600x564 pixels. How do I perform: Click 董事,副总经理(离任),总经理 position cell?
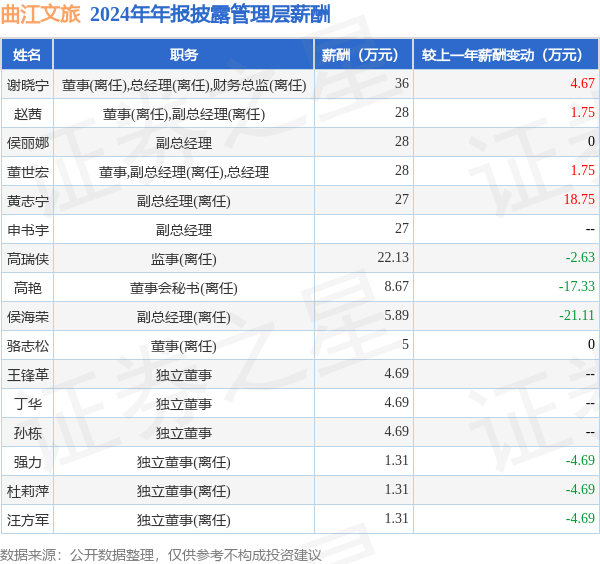pos(184,172)
